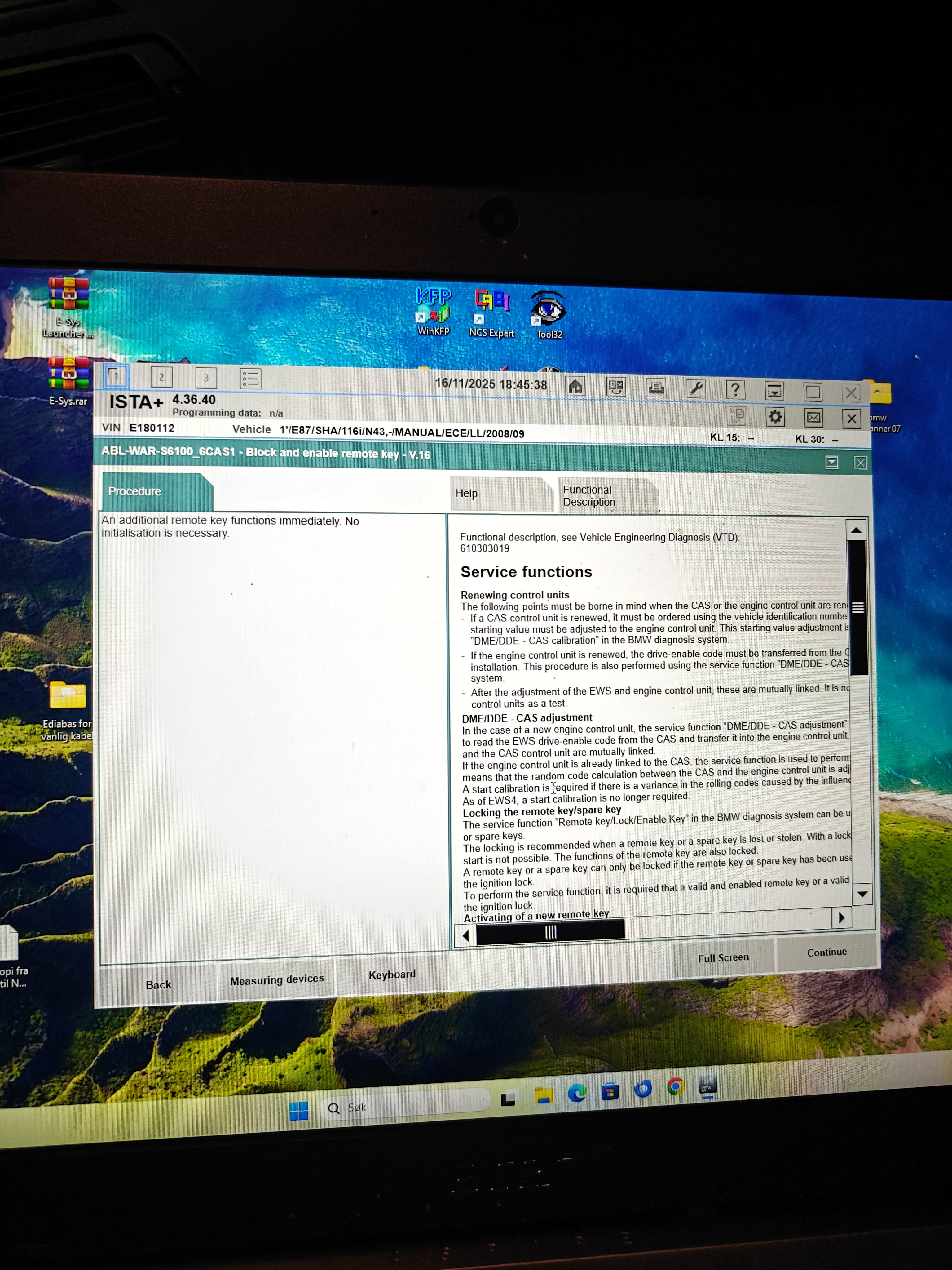This screenshot has width=952, height=1270.
Task: Select numbered session box 1
Action: [117, 376]
